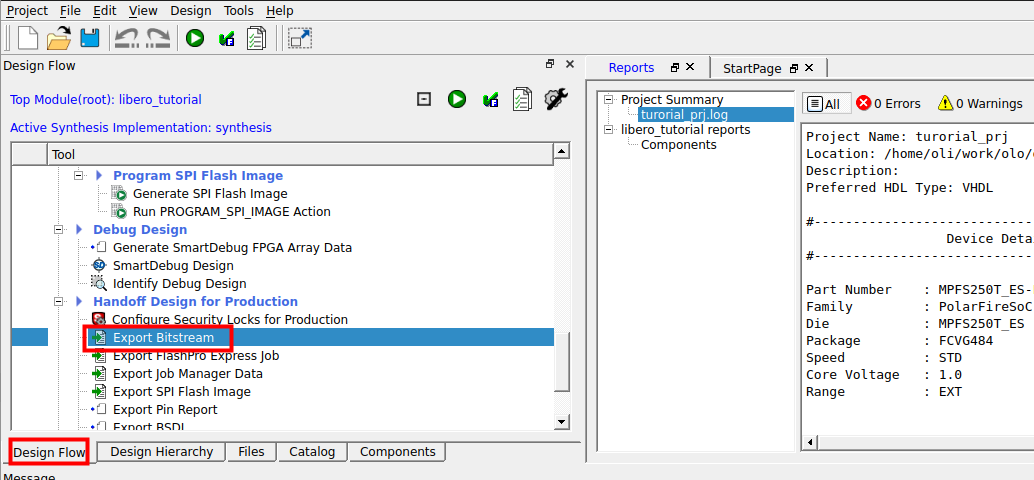Collapse the Project Summary tree node

[608, 100]
